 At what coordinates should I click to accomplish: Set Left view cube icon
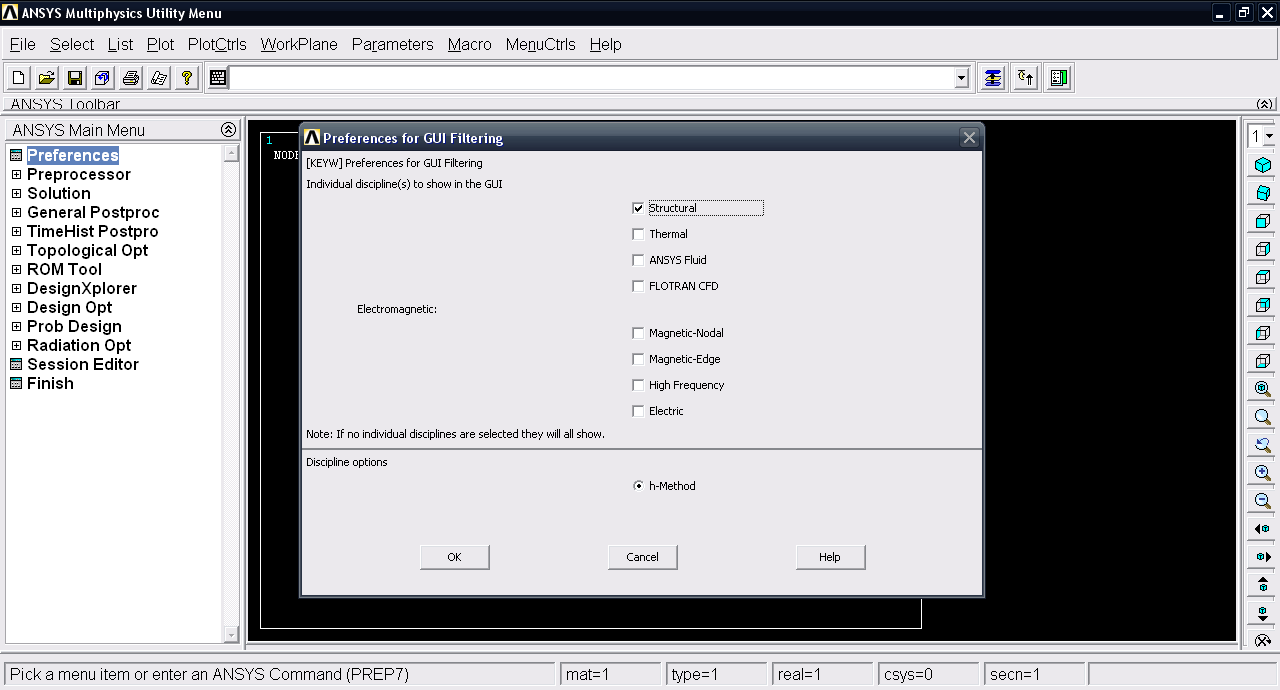(1263, 333)
